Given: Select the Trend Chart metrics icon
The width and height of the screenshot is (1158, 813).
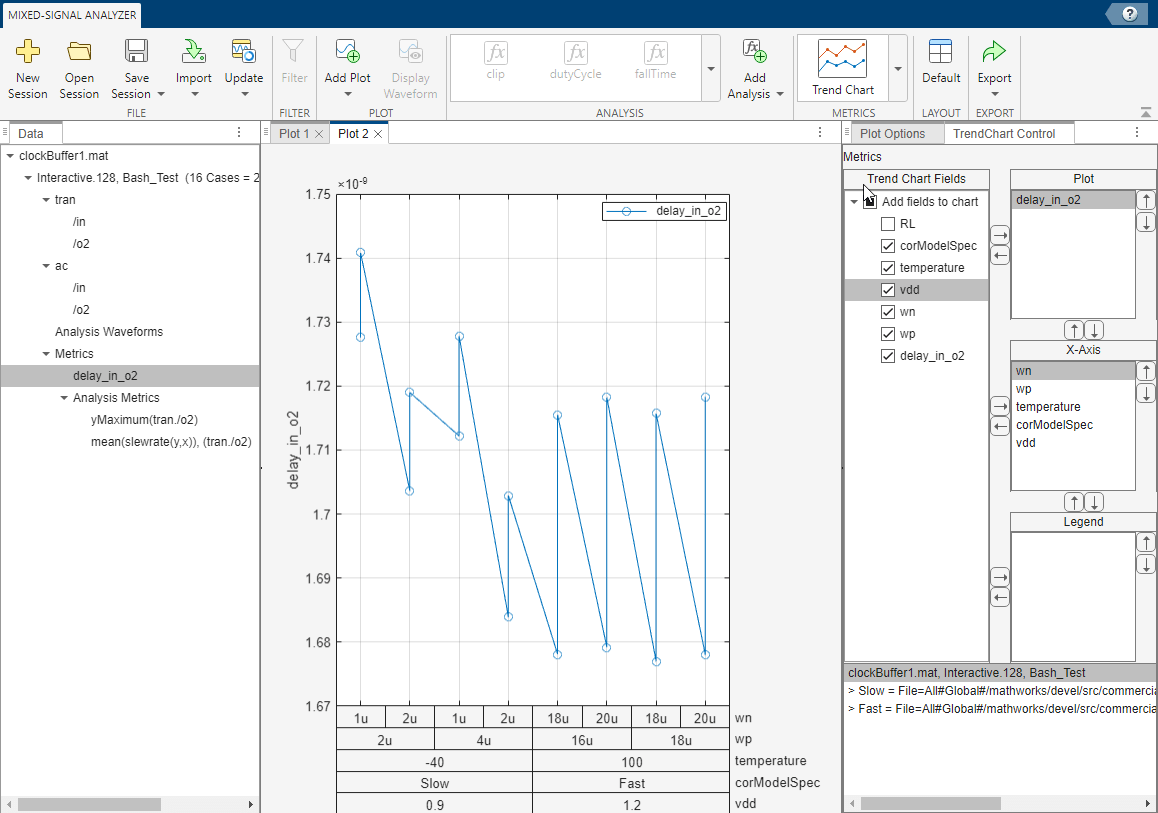Looking at the screenshot, I should point(842,60).
